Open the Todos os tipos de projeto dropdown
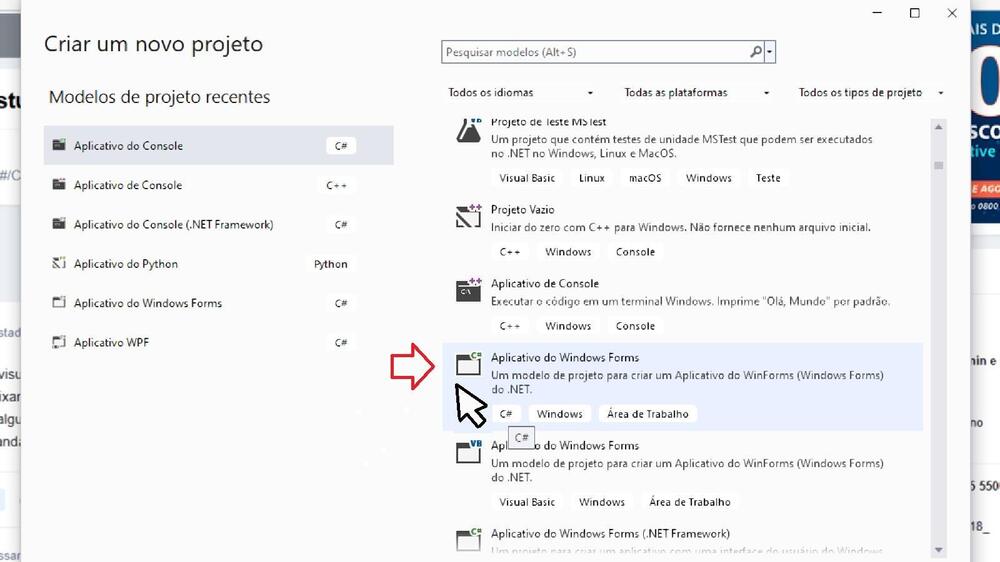 pyautogui.click(x=871, y=92)
